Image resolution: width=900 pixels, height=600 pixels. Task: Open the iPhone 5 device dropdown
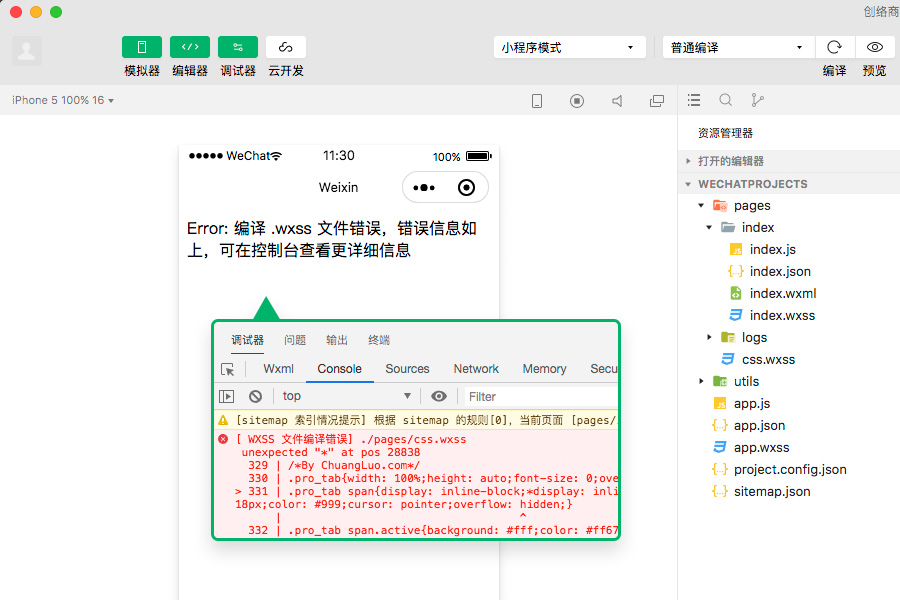coord(60,100)
